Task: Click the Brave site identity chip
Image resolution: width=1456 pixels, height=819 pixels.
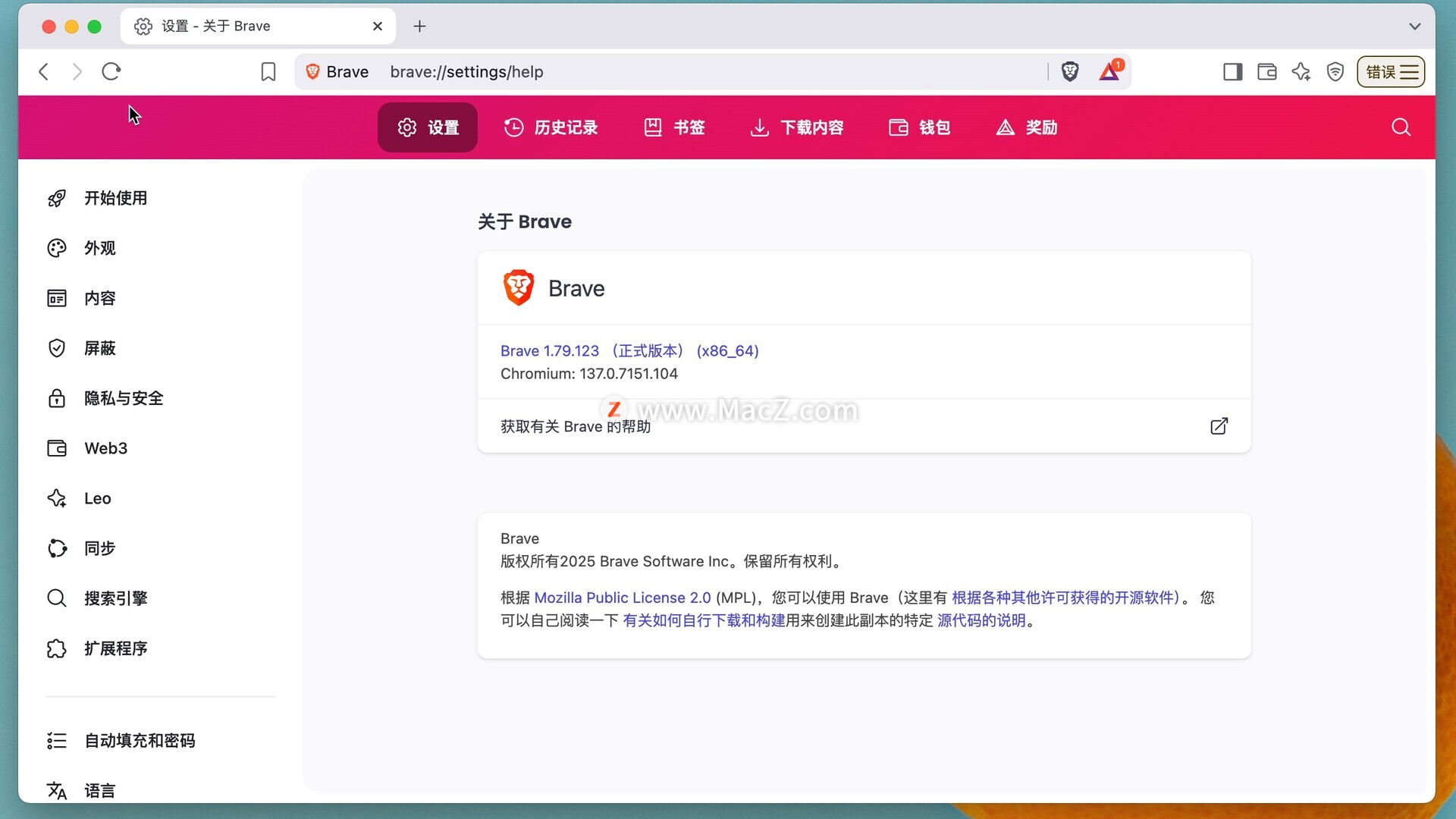Action: pos(337,71)
